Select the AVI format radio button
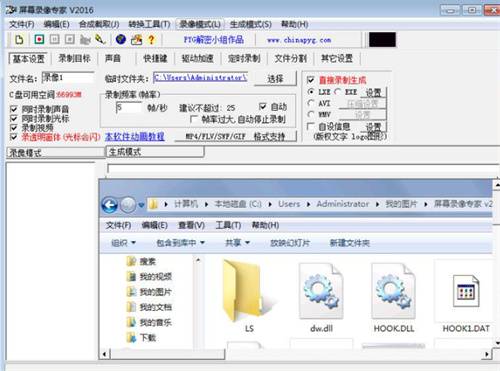 click(x=311, y=103)
